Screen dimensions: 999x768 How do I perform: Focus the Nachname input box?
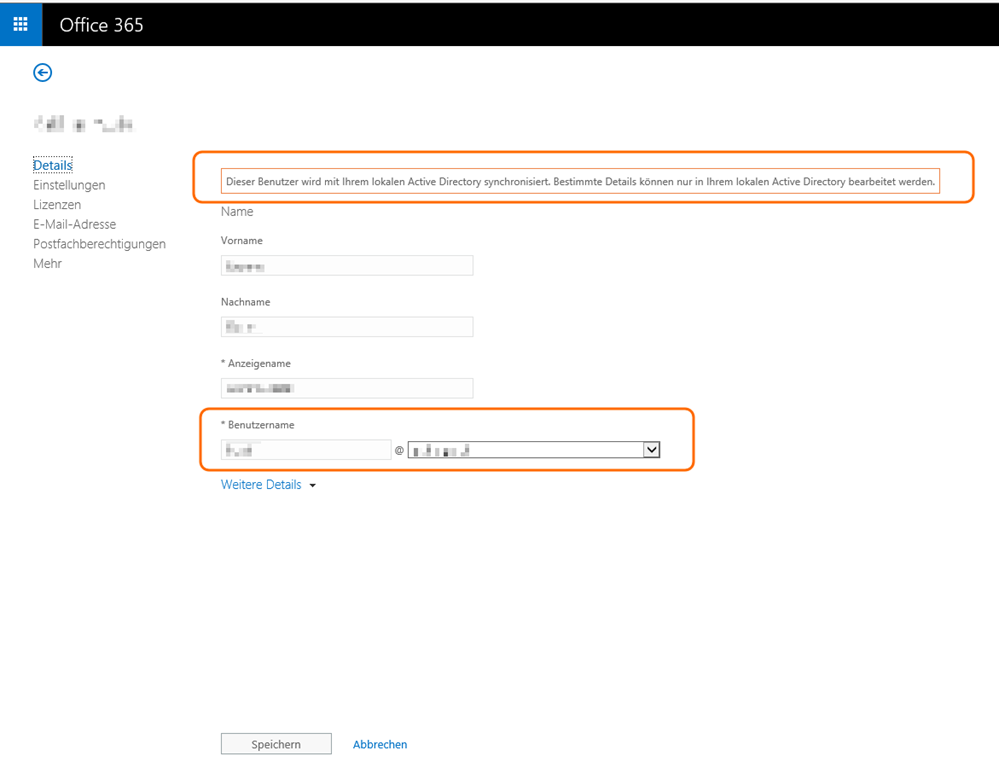pyautogui.click(x=346, y=327)
